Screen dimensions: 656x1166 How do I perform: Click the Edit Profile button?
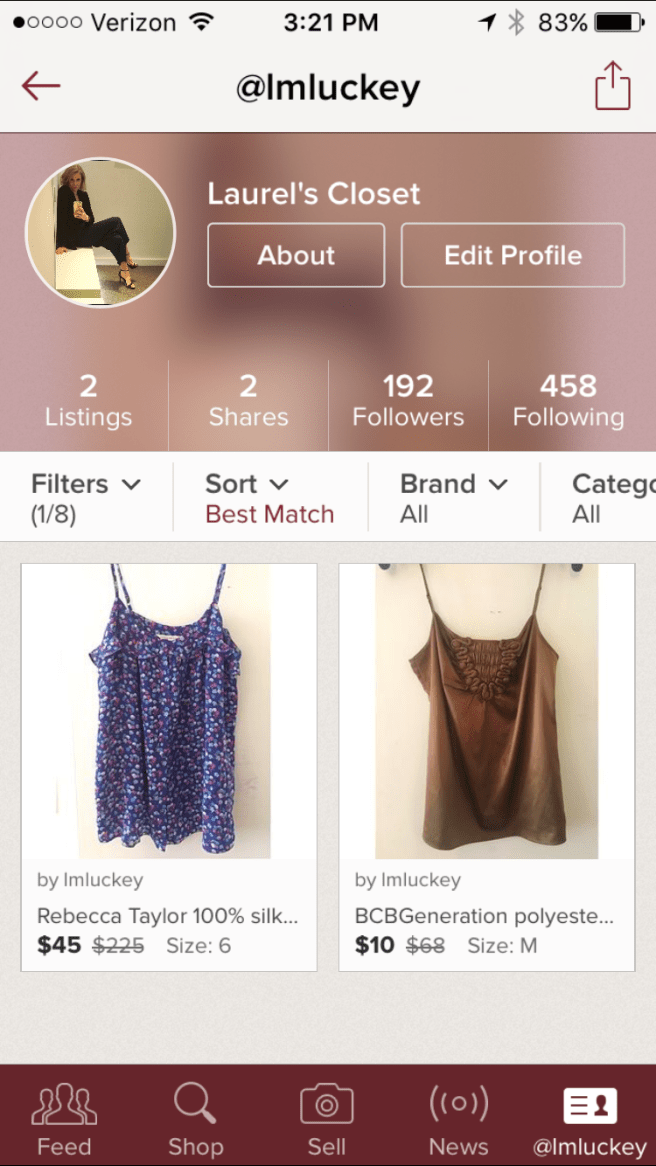point(512,255)
